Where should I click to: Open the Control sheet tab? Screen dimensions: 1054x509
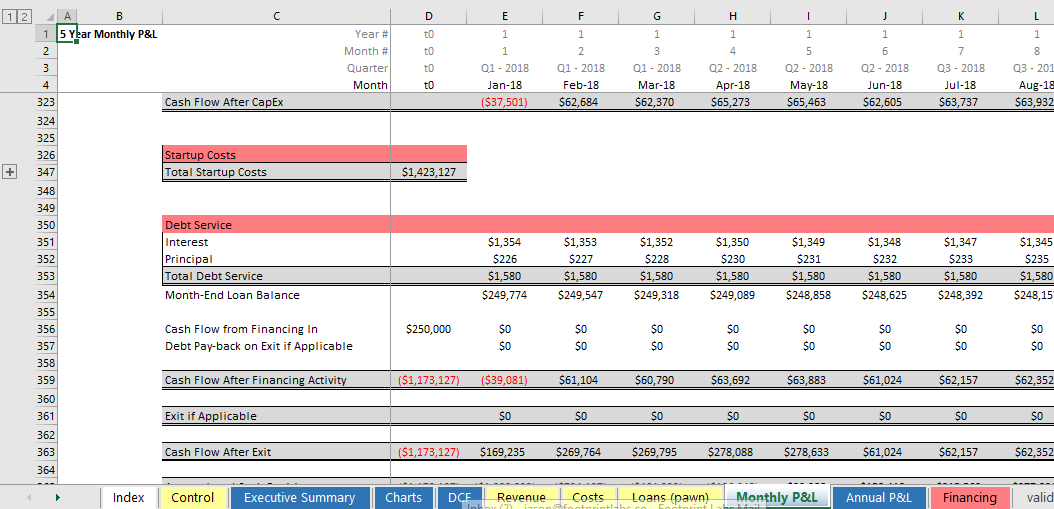(x=193, y=498)
